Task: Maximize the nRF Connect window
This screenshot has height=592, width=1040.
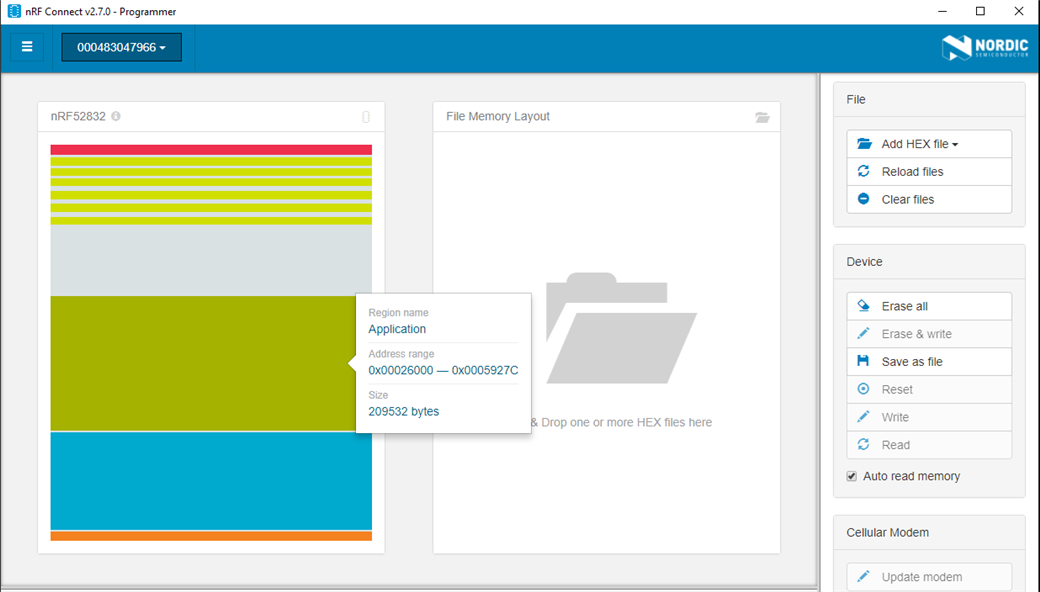Action: coord(980,11)
